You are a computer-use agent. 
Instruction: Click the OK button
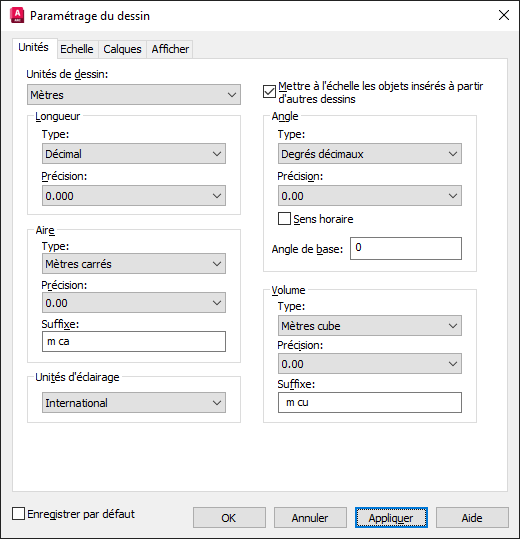[229, 517]
